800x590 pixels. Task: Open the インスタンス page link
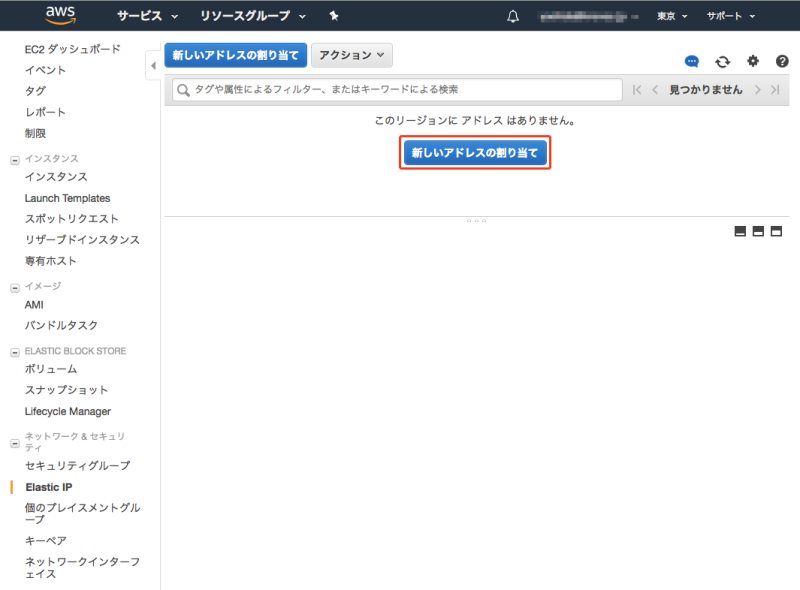56,177
